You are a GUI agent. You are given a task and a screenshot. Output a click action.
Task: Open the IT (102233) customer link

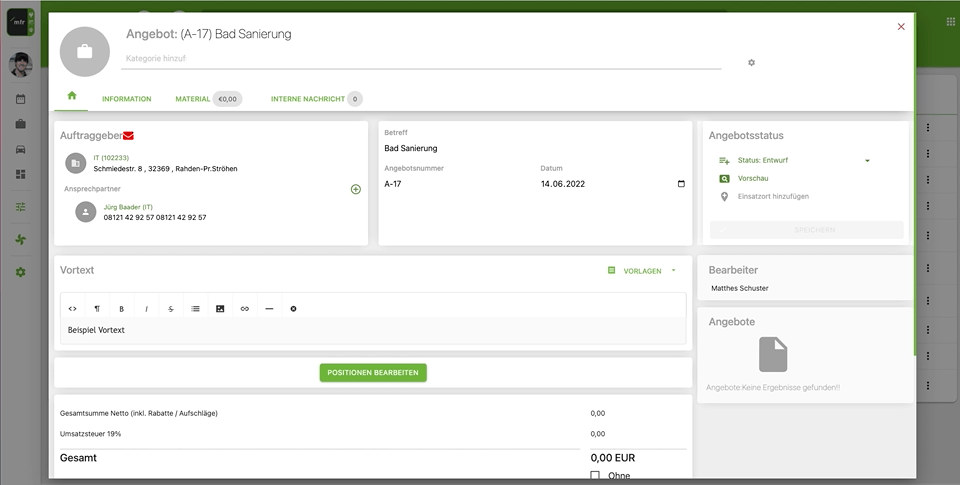point(111,158)
